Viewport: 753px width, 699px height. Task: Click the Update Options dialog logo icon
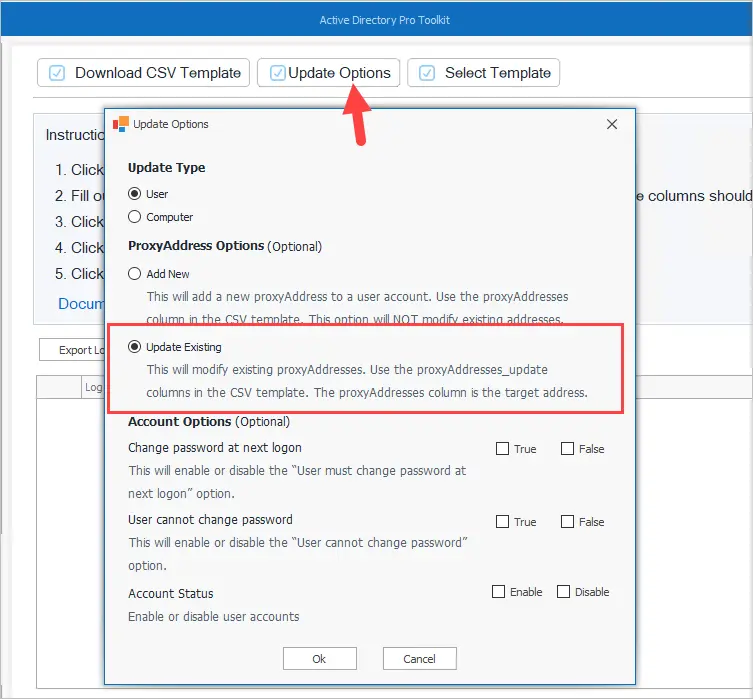pos(121,124)
